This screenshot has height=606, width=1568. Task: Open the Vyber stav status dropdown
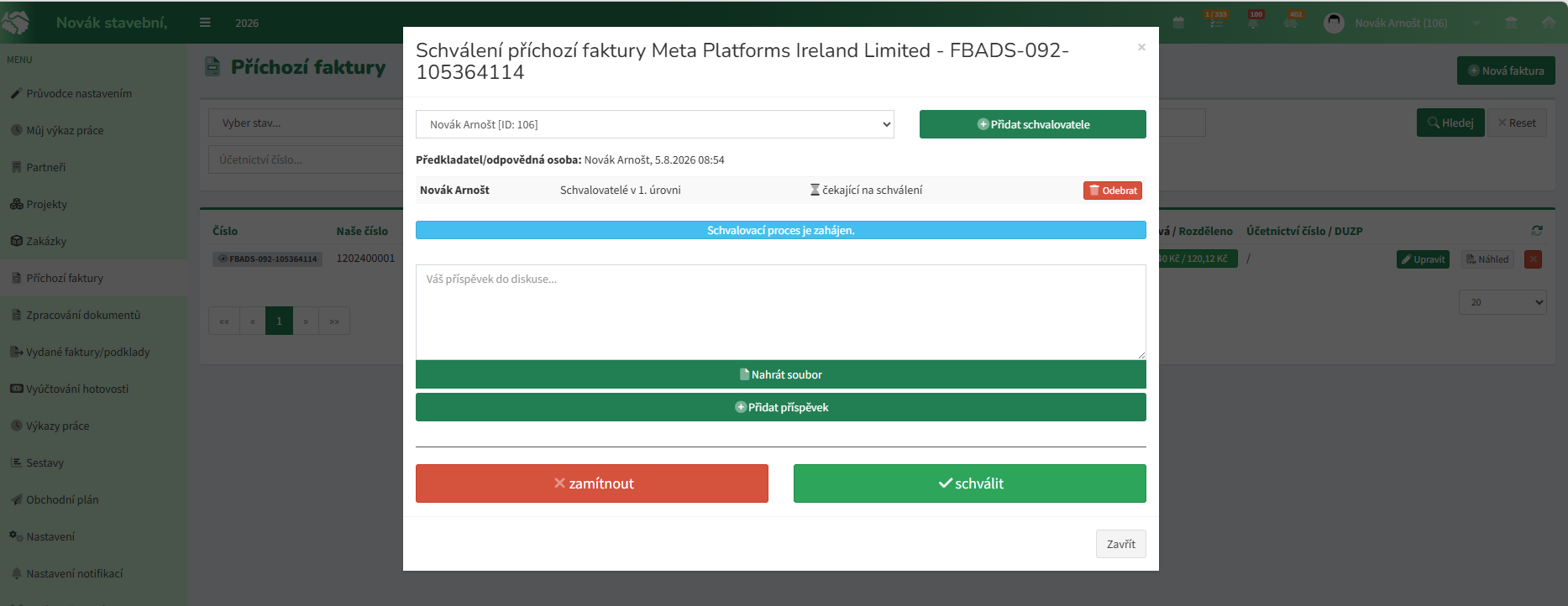[x=306, y=123]
